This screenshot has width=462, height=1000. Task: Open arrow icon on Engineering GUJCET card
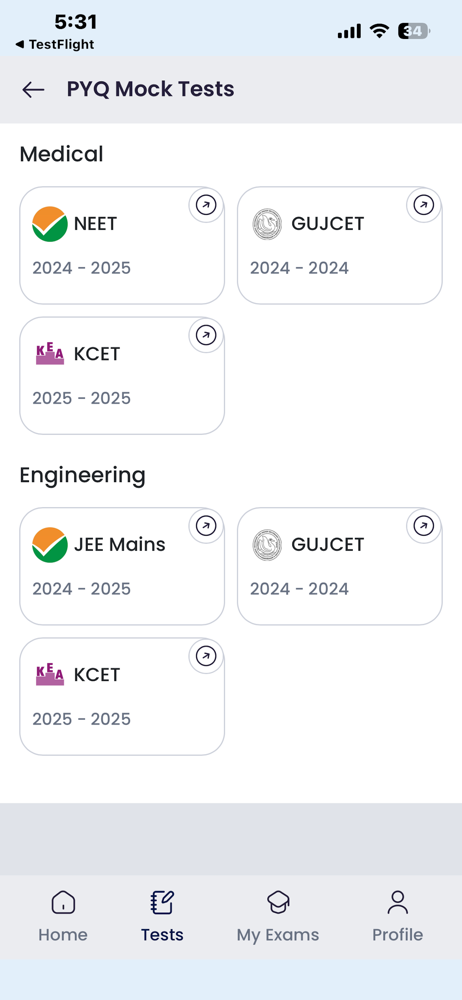pos(424,526)
